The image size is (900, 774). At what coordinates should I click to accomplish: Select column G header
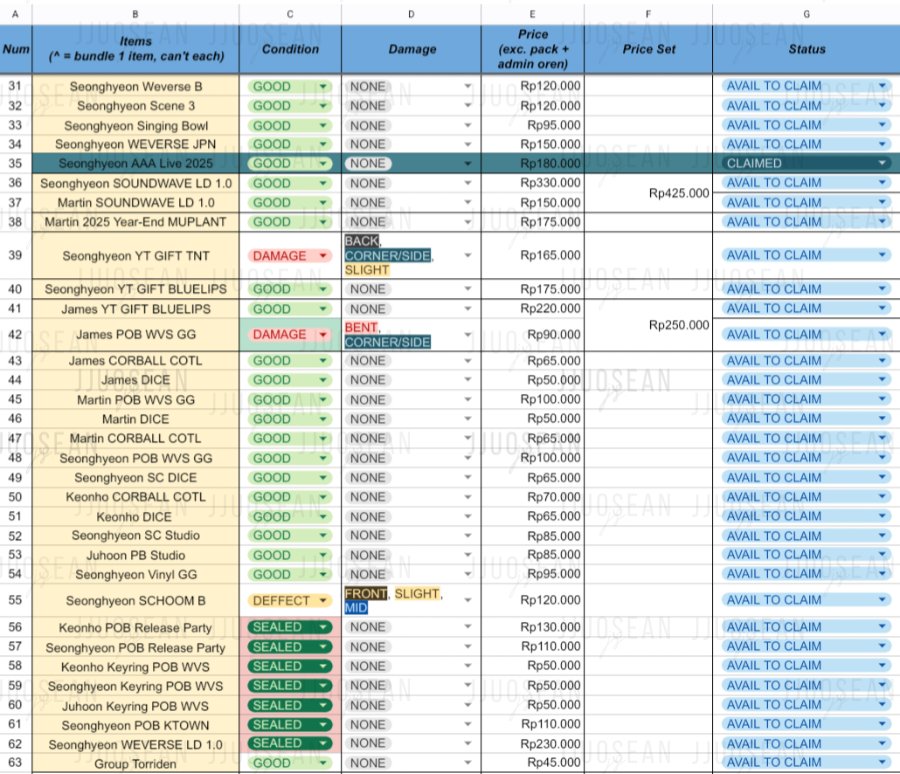[806, 14]
